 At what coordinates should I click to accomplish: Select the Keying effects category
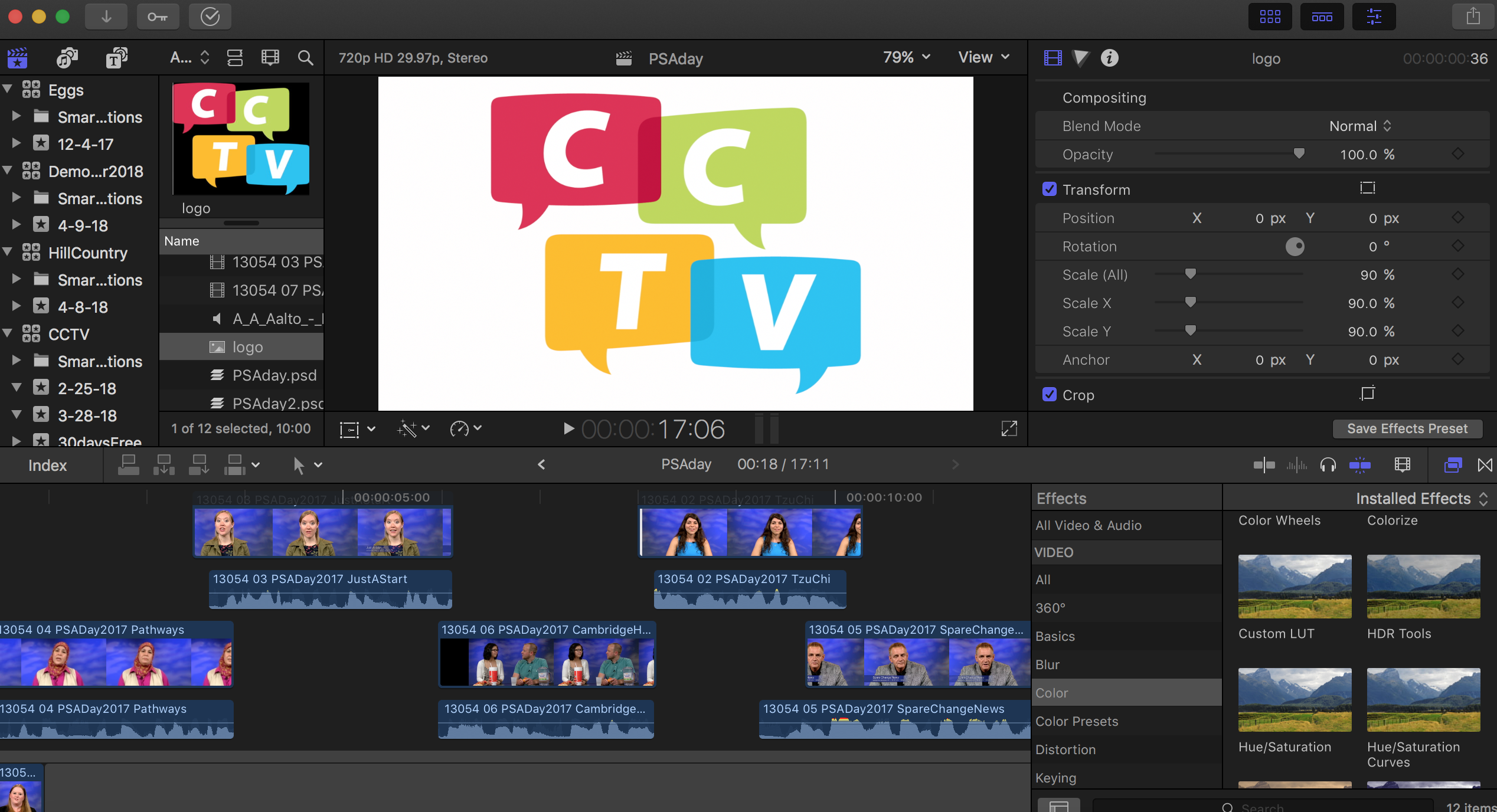[x=1127, y=778]
